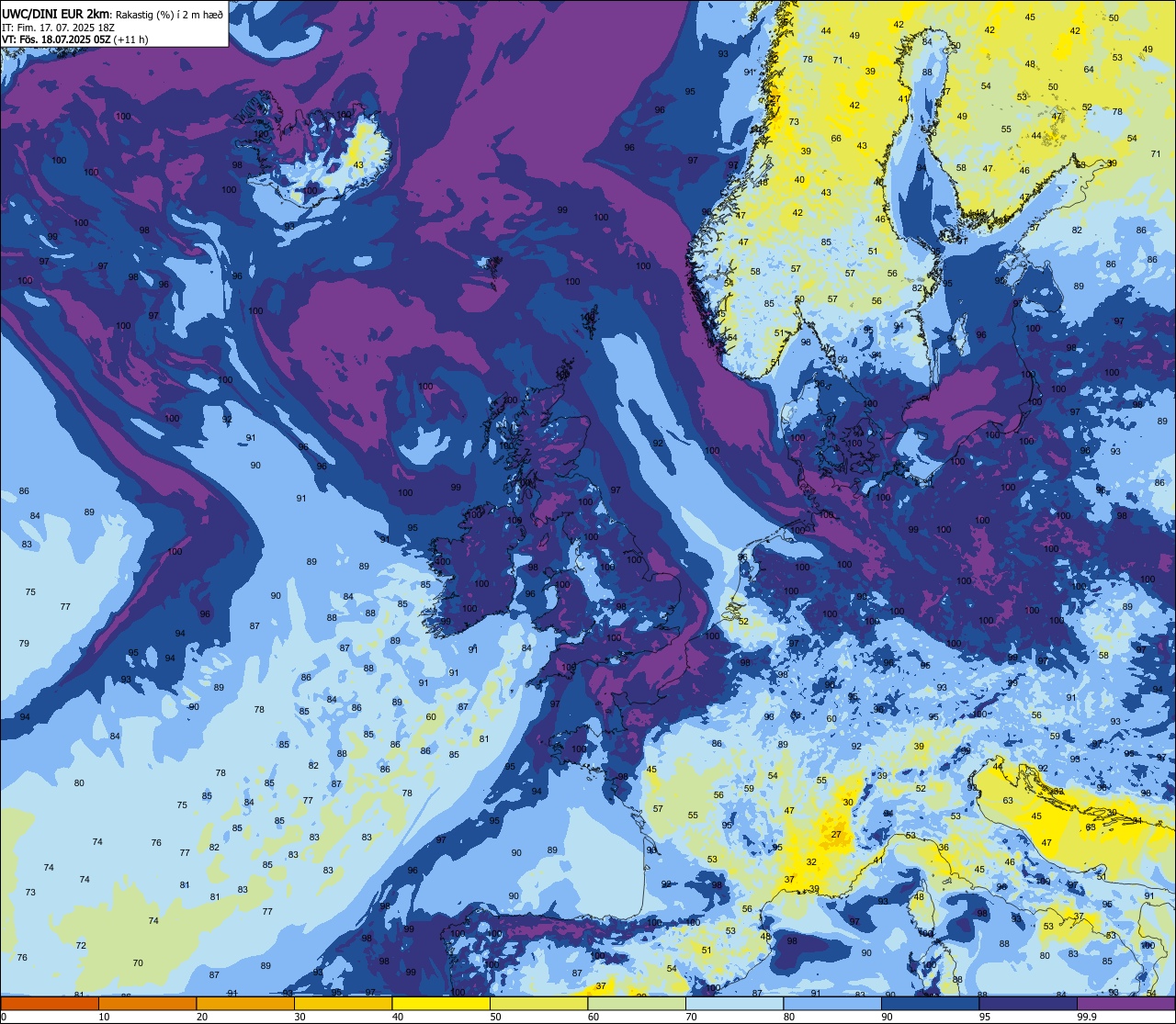Choose the amber 30–40 legend segment
Image resolution: width=1176 pixels, height=1024 pixels.
click(x=343, y=1003)
